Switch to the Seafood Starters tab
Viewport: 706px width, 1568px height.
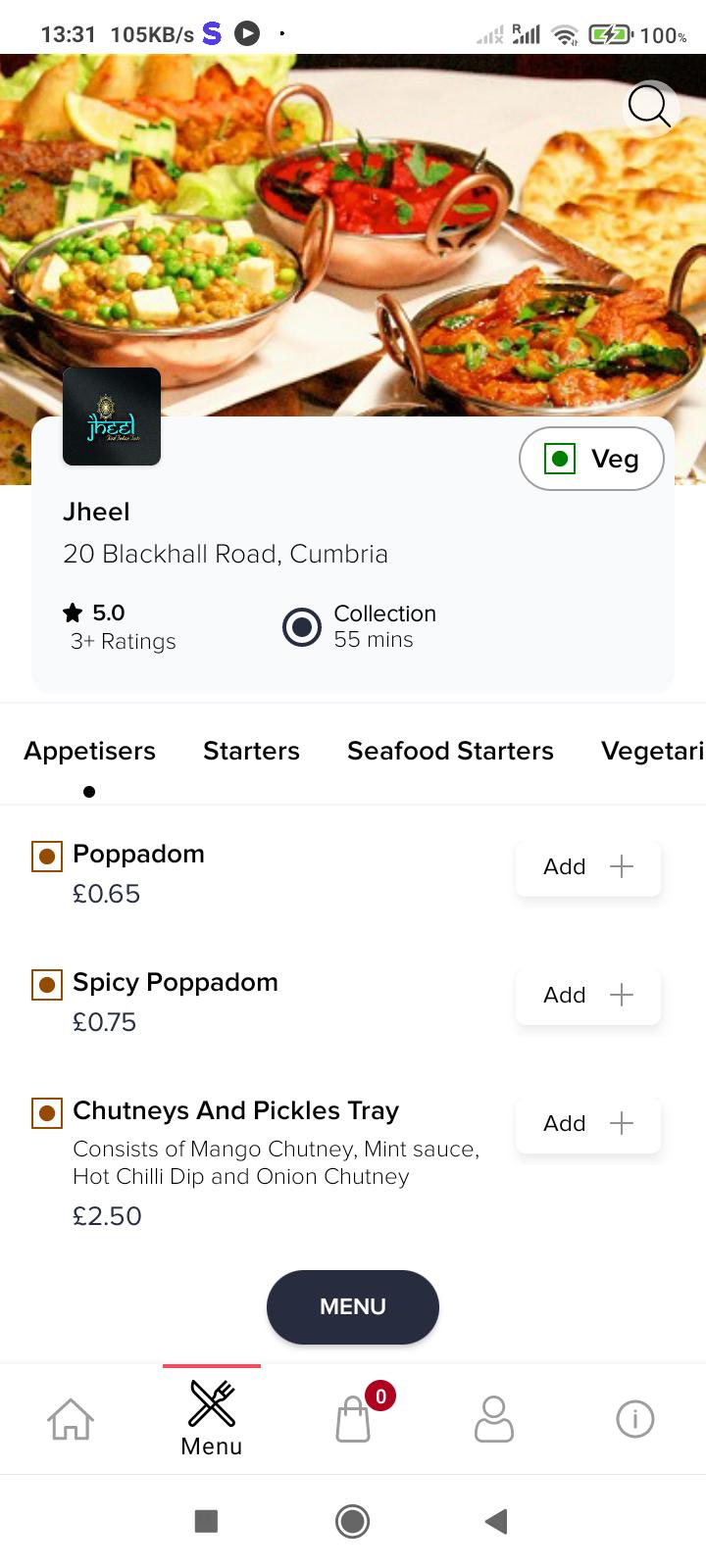tap(450, 751)
